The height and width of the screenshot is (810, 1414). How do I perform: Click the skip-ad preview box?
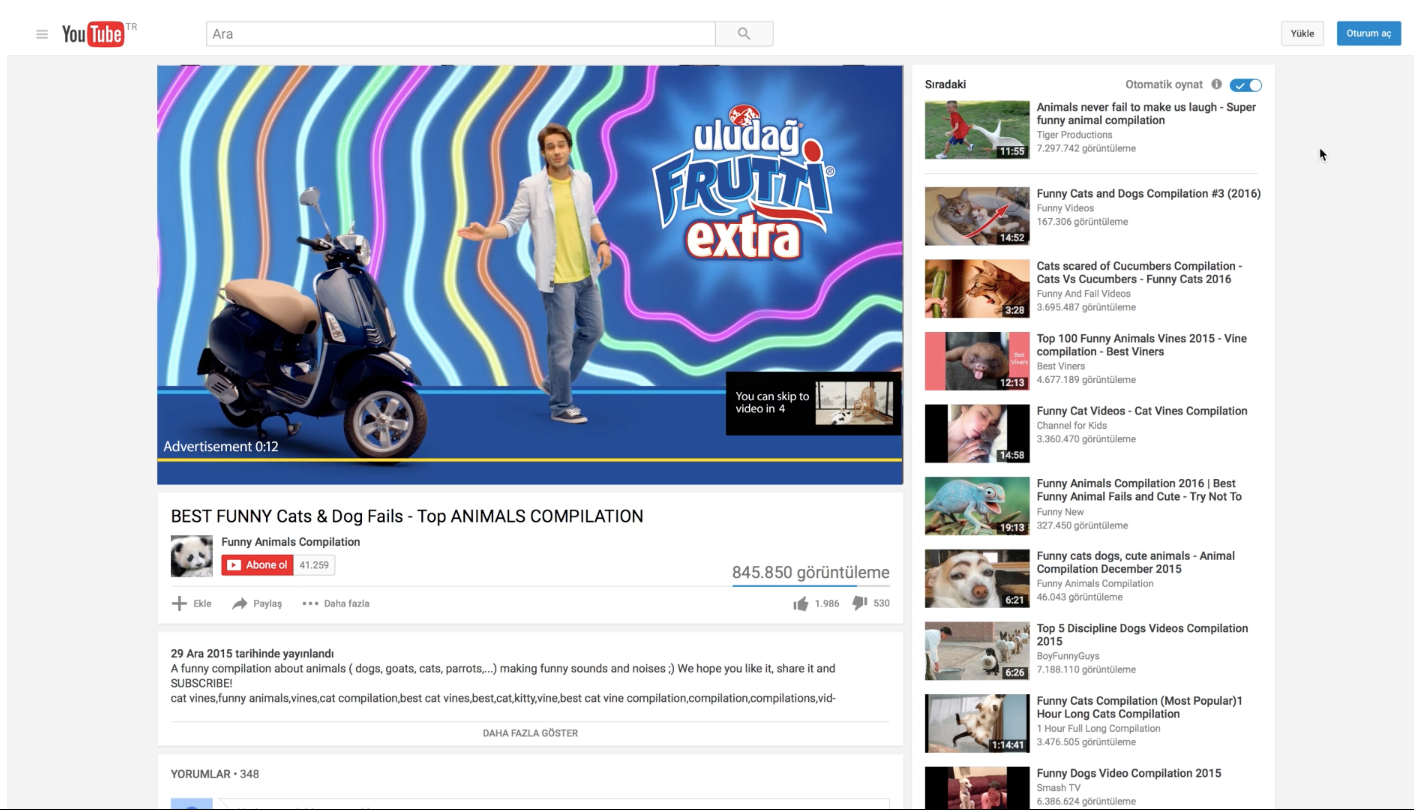point(813,403)
